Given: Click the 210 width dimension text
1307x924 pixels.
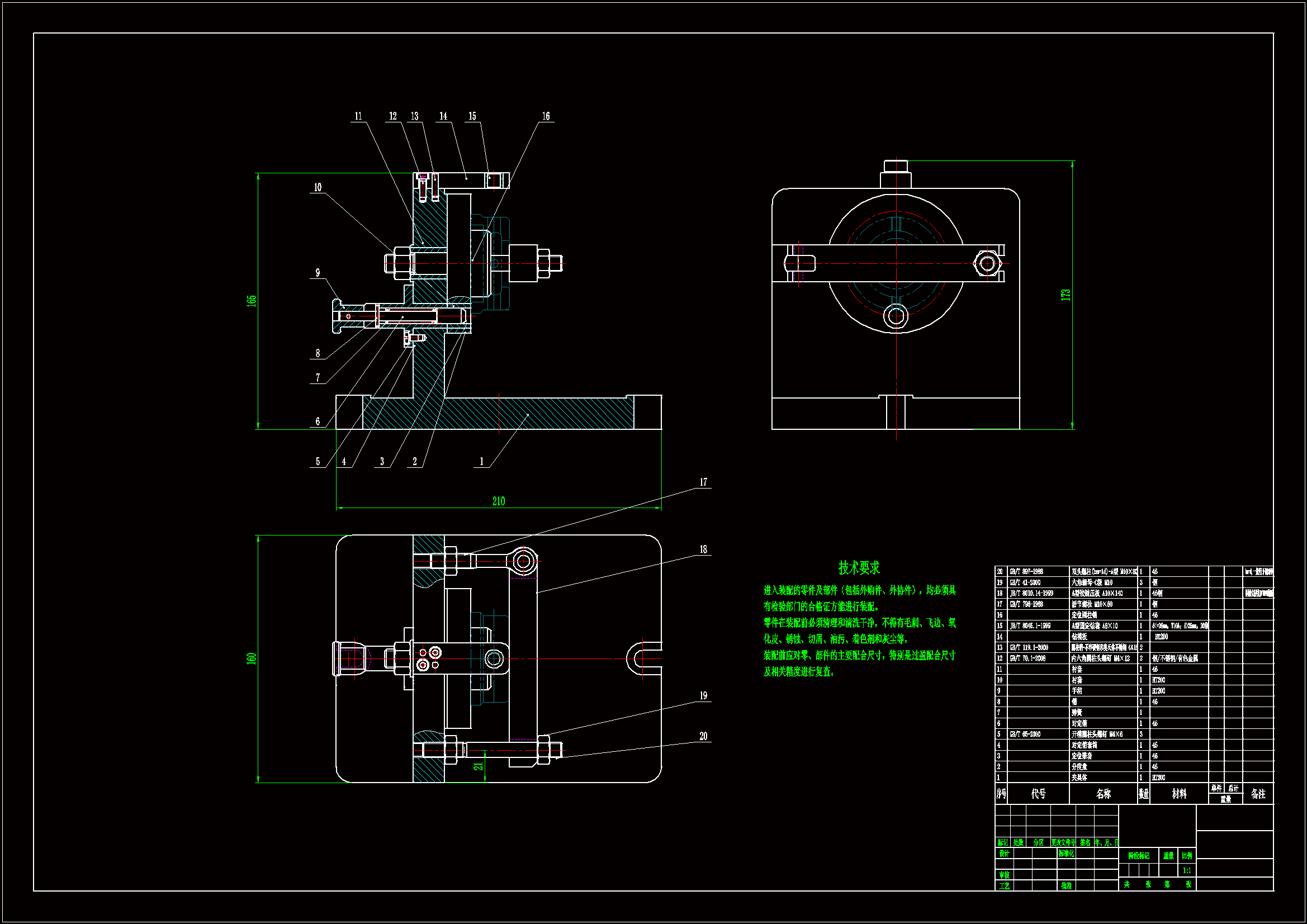Looking at the screenshot, I should coord(498,501).
